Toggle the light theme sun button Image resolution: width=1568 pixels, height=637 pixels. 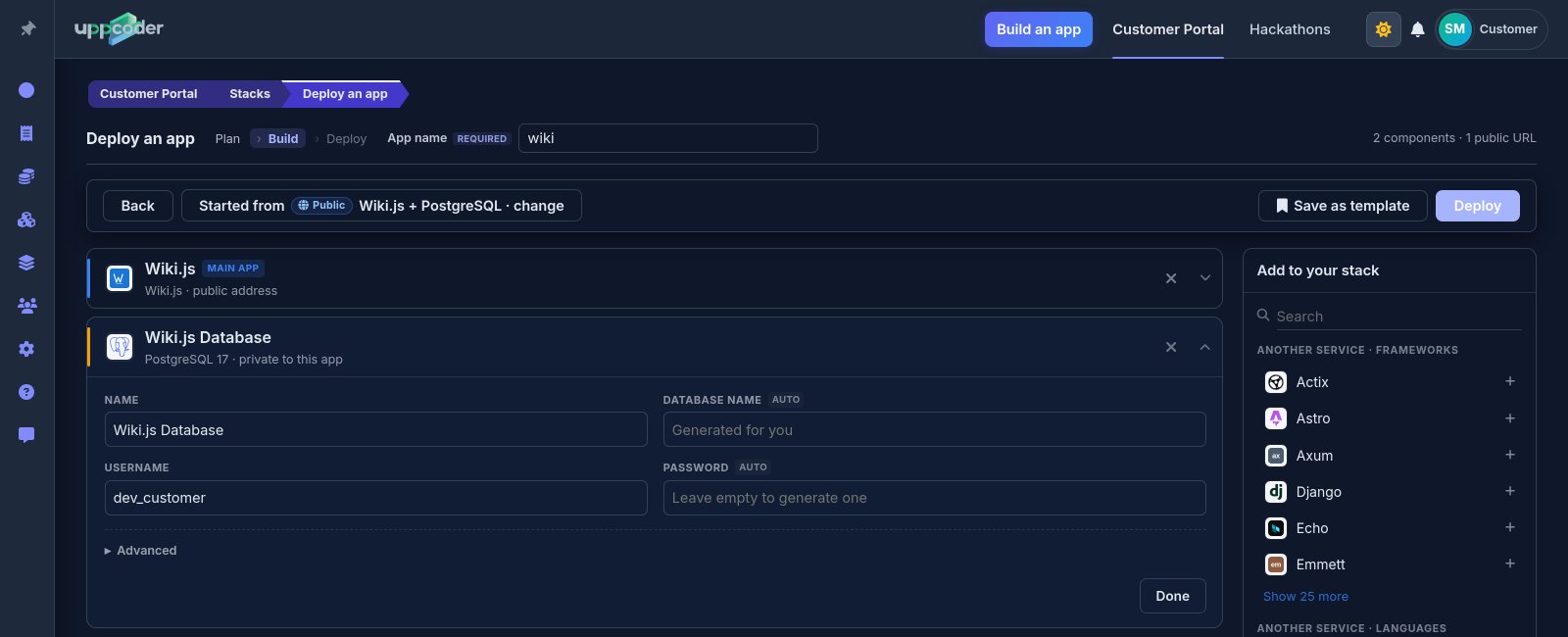point(1383,29)
